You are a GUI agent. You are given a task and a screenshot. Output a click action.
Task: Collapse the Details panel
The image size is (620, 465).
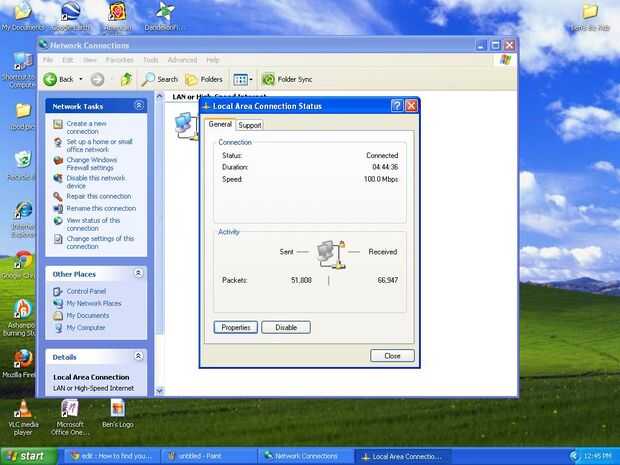click(138, 356)
